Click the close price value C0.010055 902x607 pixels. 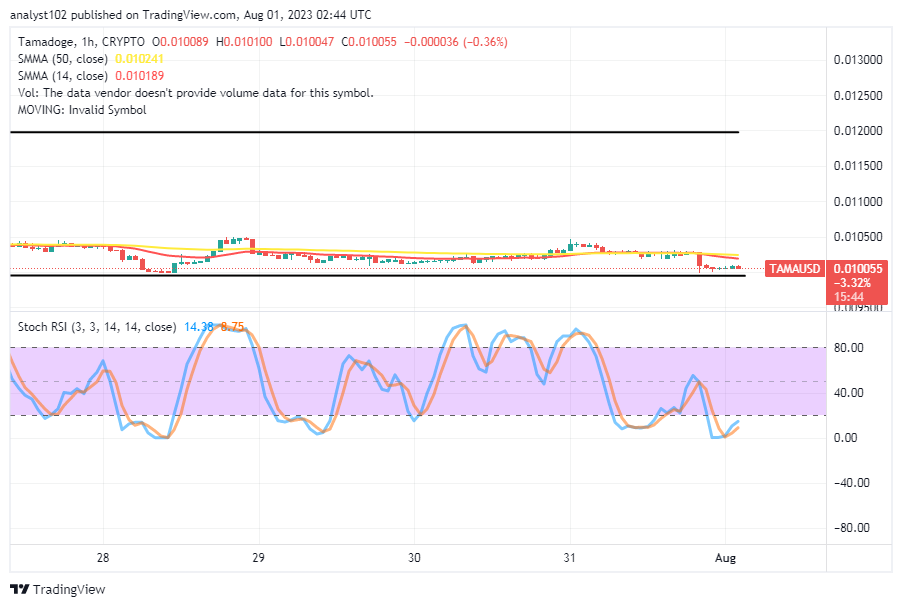point(369,42)
